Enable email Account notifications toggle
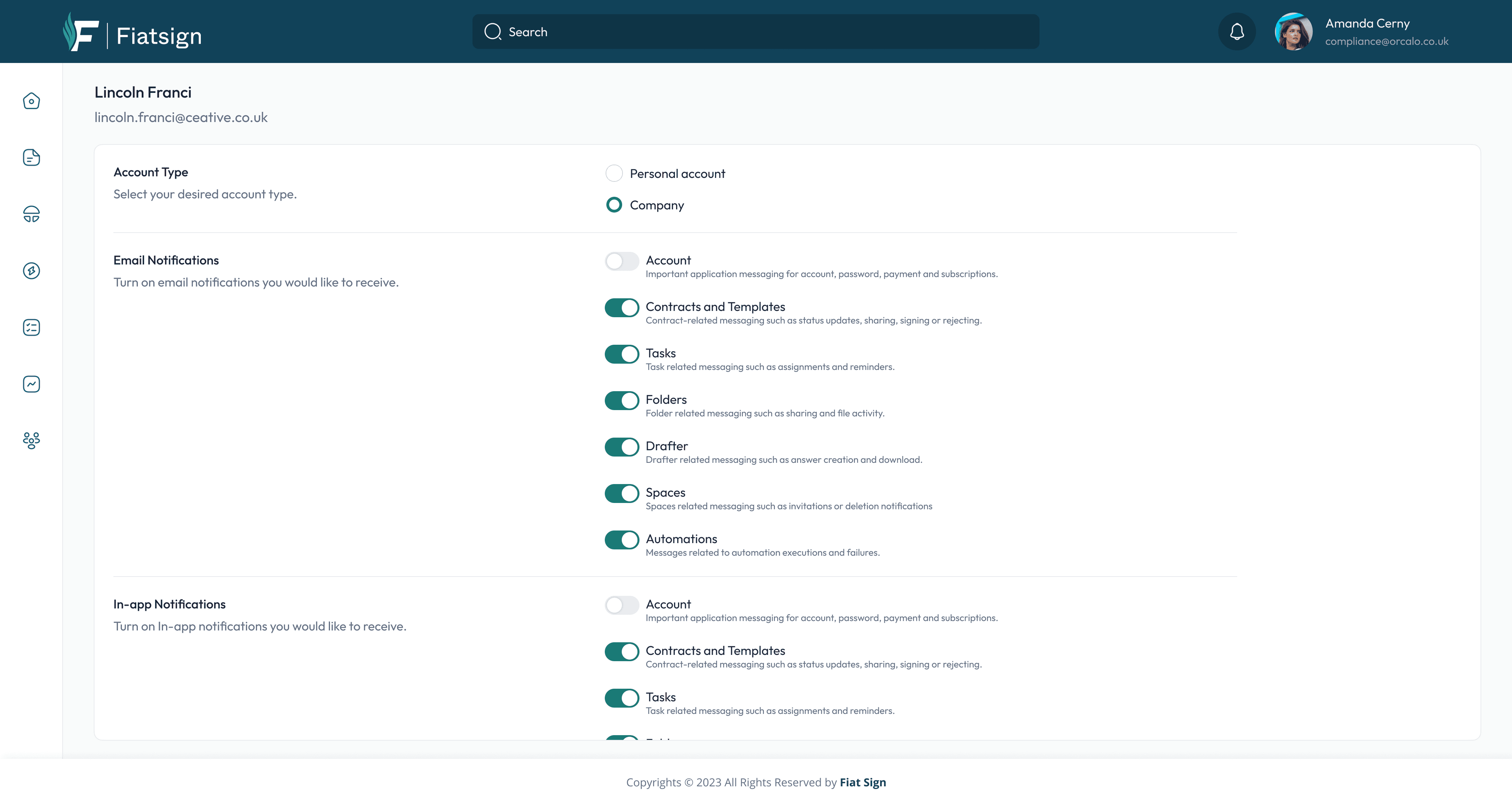 coord(622,261)
